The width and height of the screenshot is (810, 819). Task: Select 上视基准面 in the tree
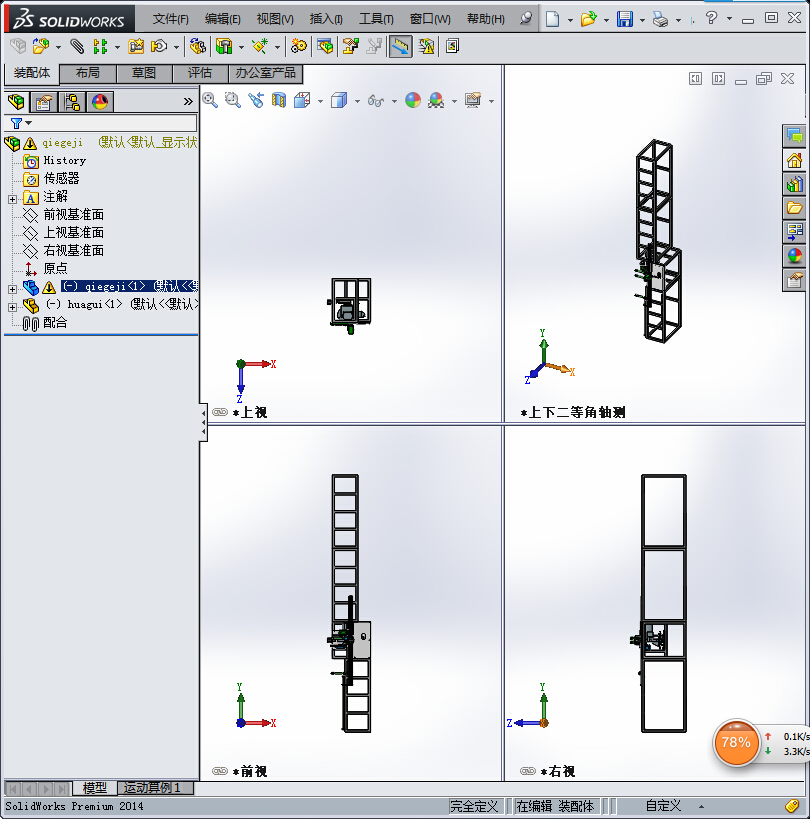pos(74,232)
